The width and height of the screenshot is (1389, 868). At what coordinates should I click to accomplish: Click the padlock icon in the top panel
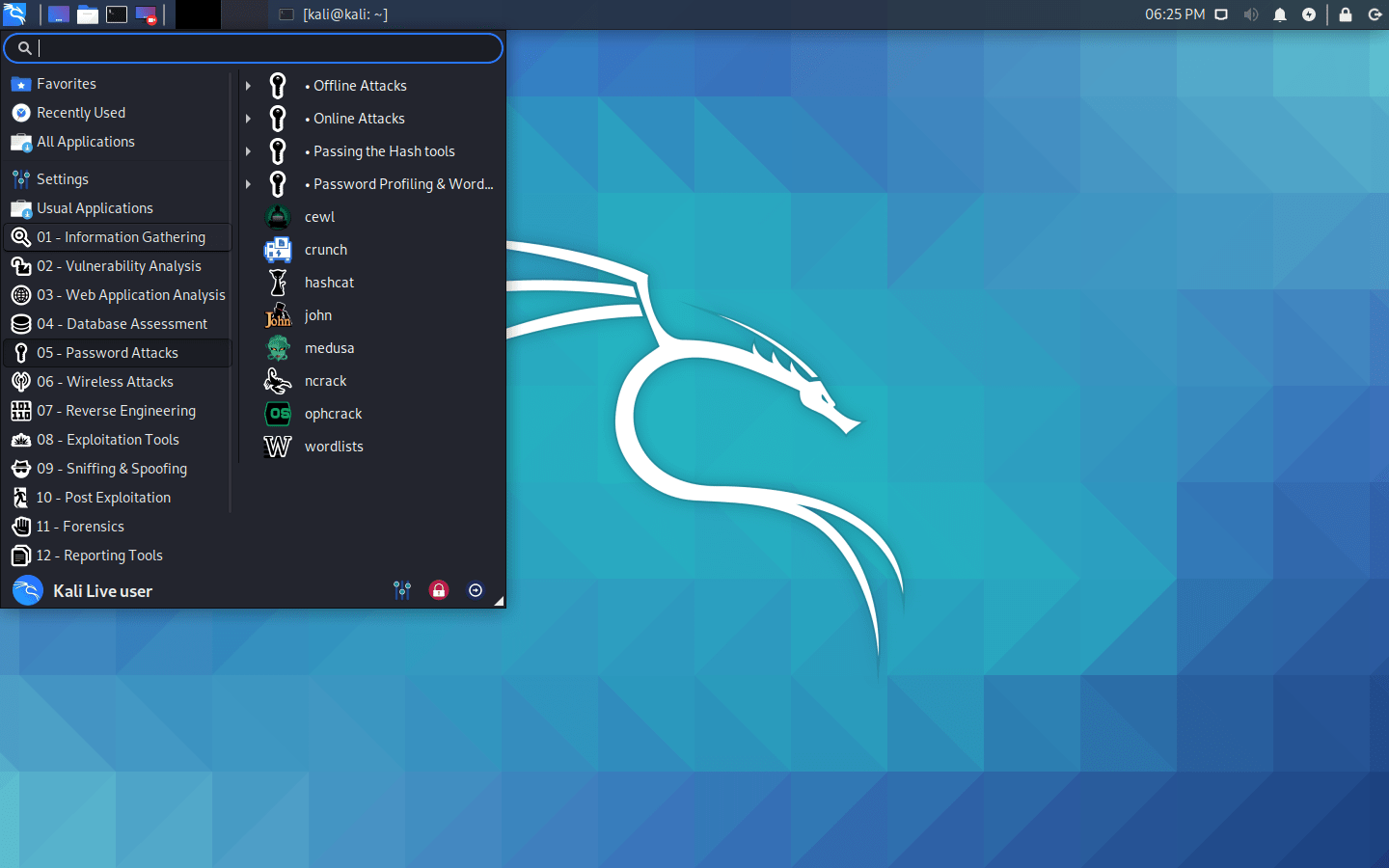pyautogui.click(x=1346, y=14)
